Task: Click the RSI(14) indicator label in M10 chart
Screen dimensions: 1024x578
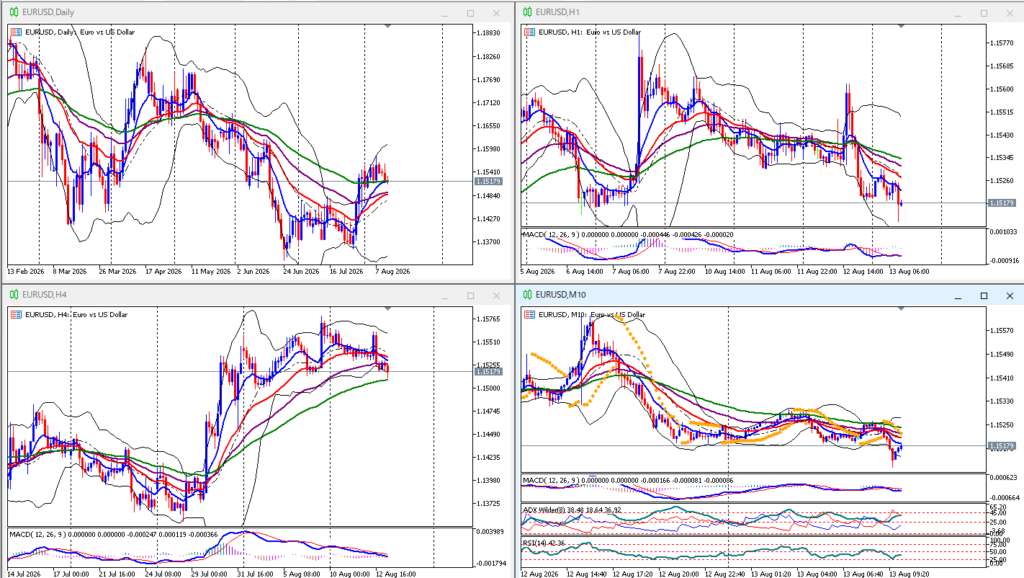Action: point(534,543)
